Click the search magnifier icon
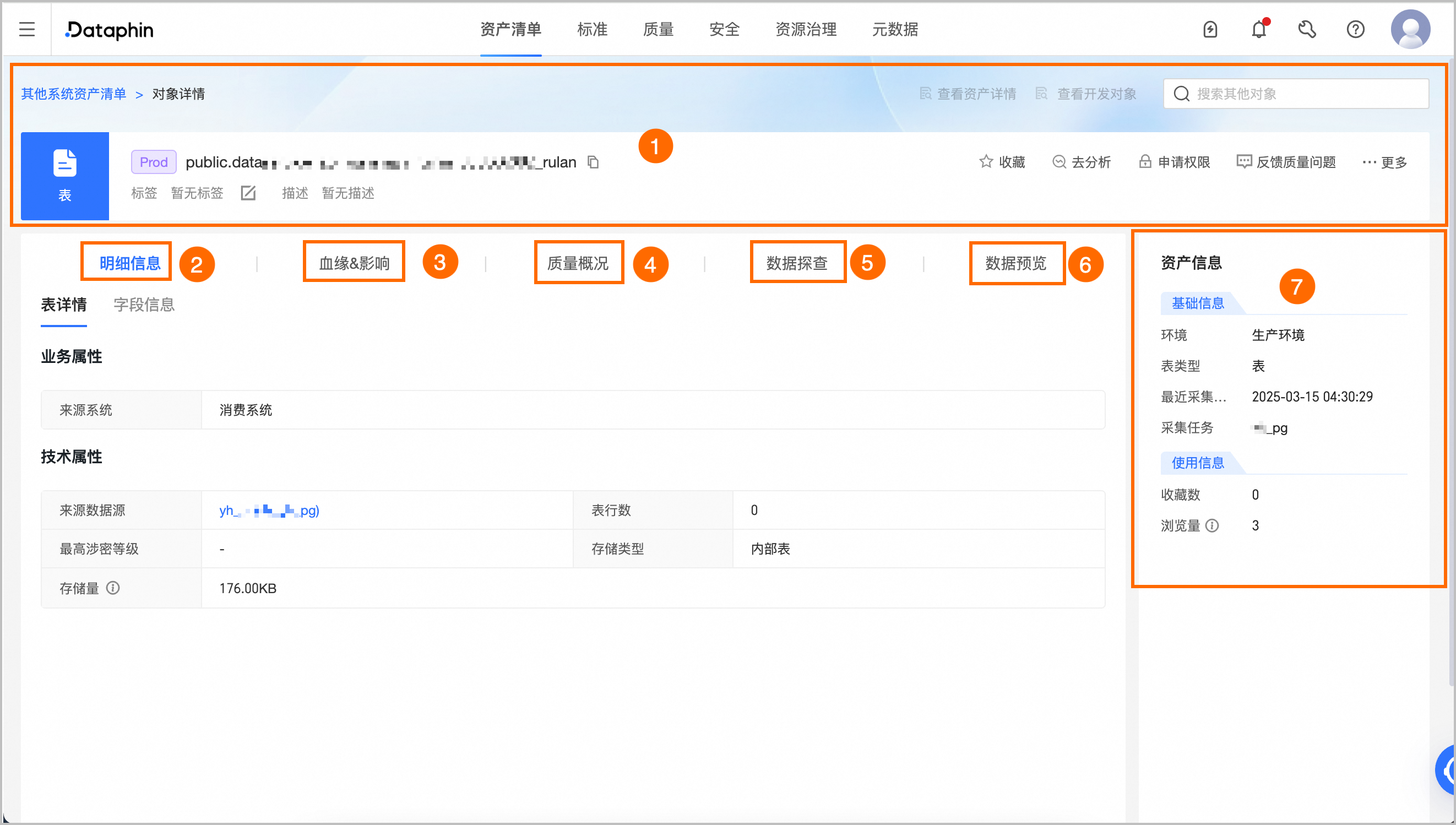Viewport: 1456px width, 825px height. coord(1182,94)
